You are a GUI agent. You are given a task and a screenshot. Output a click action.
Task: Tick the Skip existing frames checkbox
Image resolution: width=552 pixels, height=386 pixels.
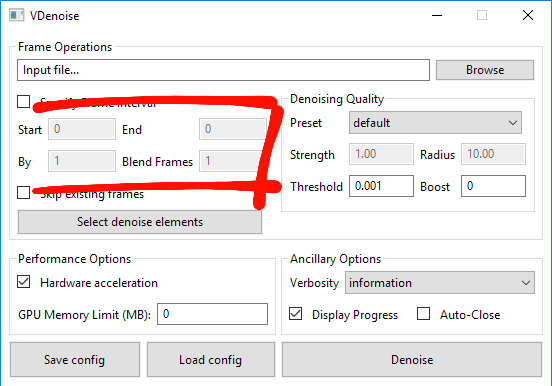(24, 193)
